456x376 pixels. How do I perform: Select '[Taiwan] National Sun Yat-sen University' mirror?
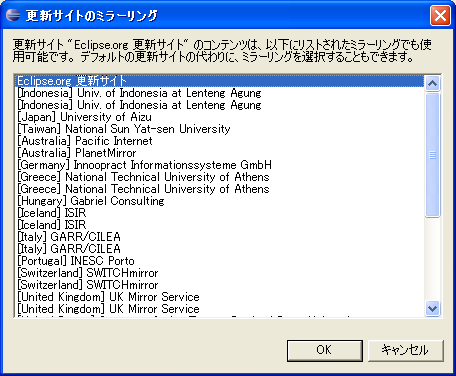[220, 129]
